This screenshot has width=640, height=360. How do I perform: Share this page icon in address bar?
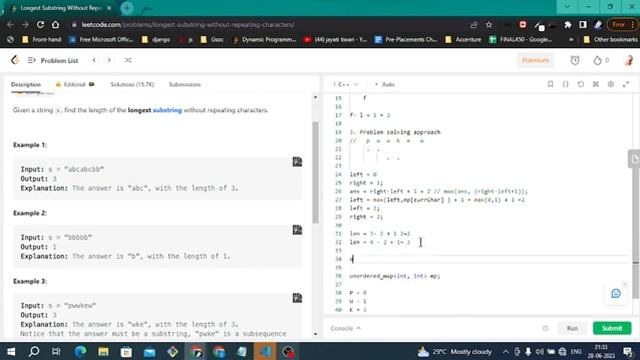click(x=474, y=24)
